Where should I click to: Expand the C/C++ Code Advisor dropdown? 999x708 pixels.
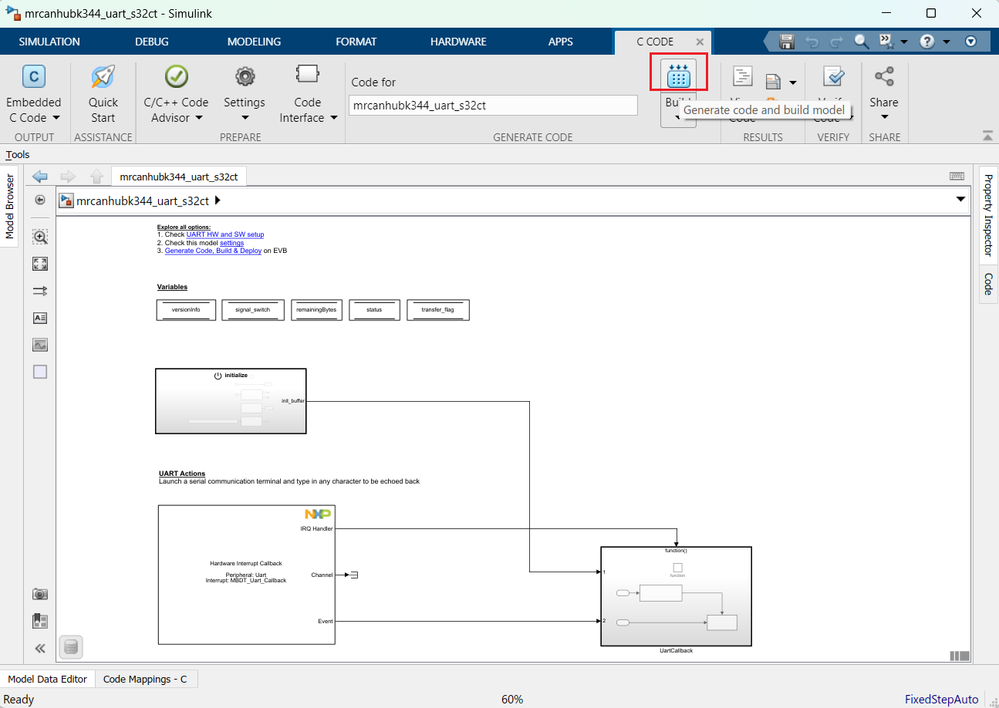pyautogui.click(x=199, y=118)
